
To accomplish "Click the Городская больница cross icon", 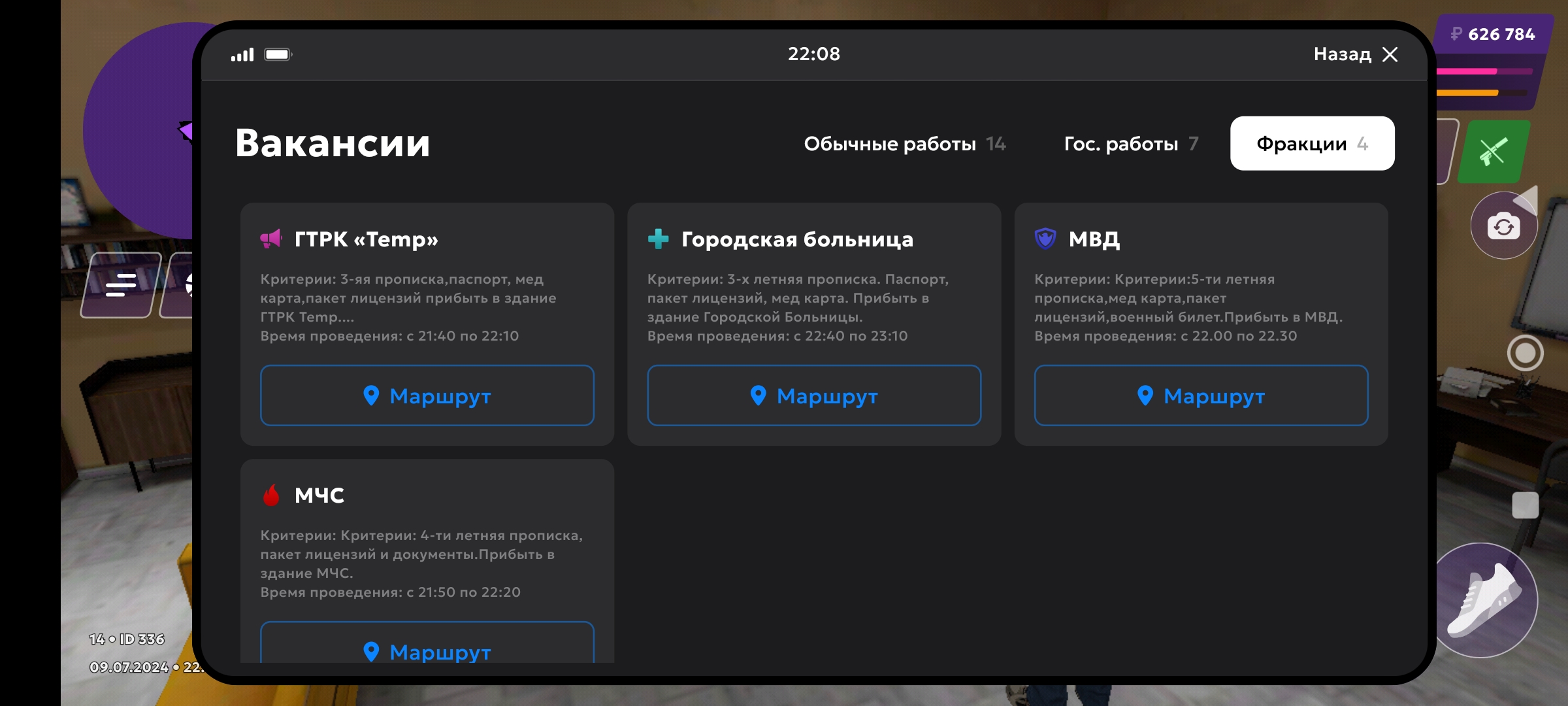I will click(x=658, y=239).
